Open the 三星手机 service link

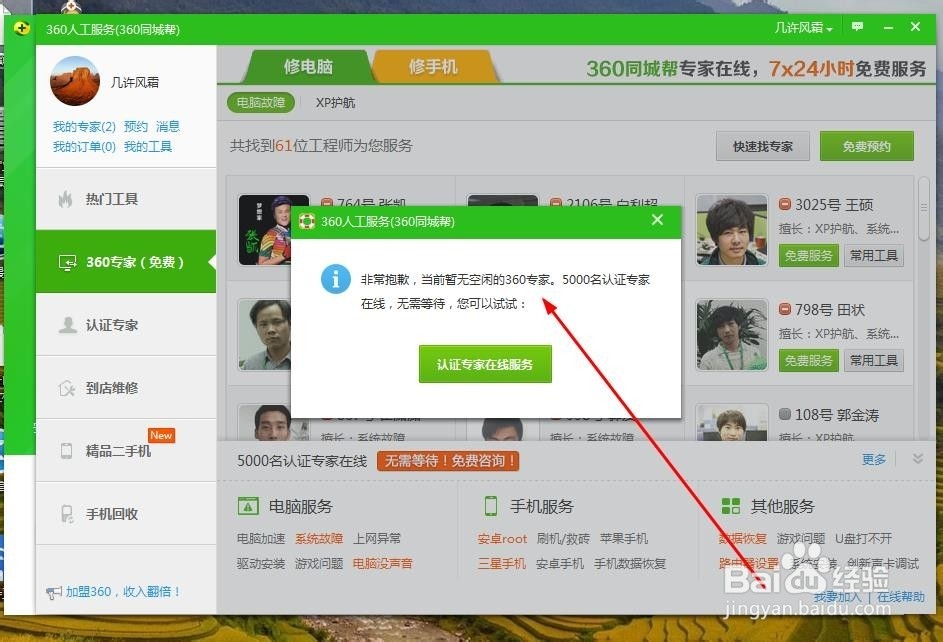tap(502, 564)
